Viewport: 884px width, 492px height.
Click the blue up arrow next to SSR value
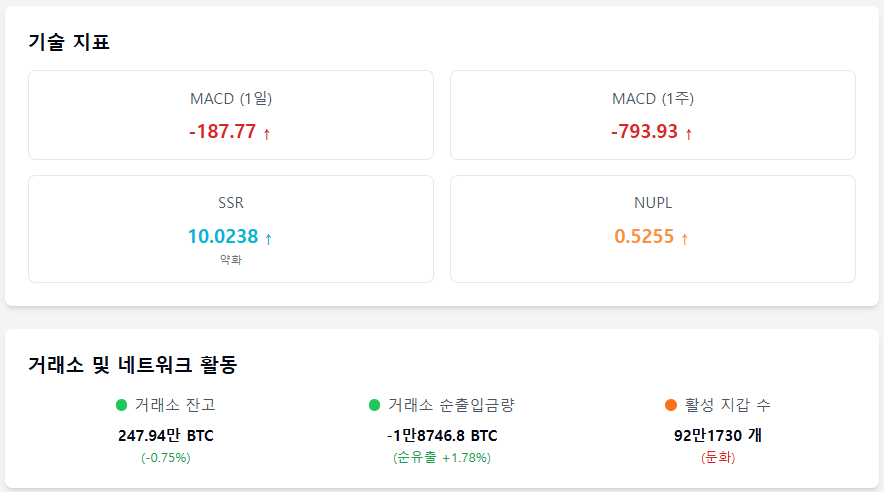click(268, 238)
